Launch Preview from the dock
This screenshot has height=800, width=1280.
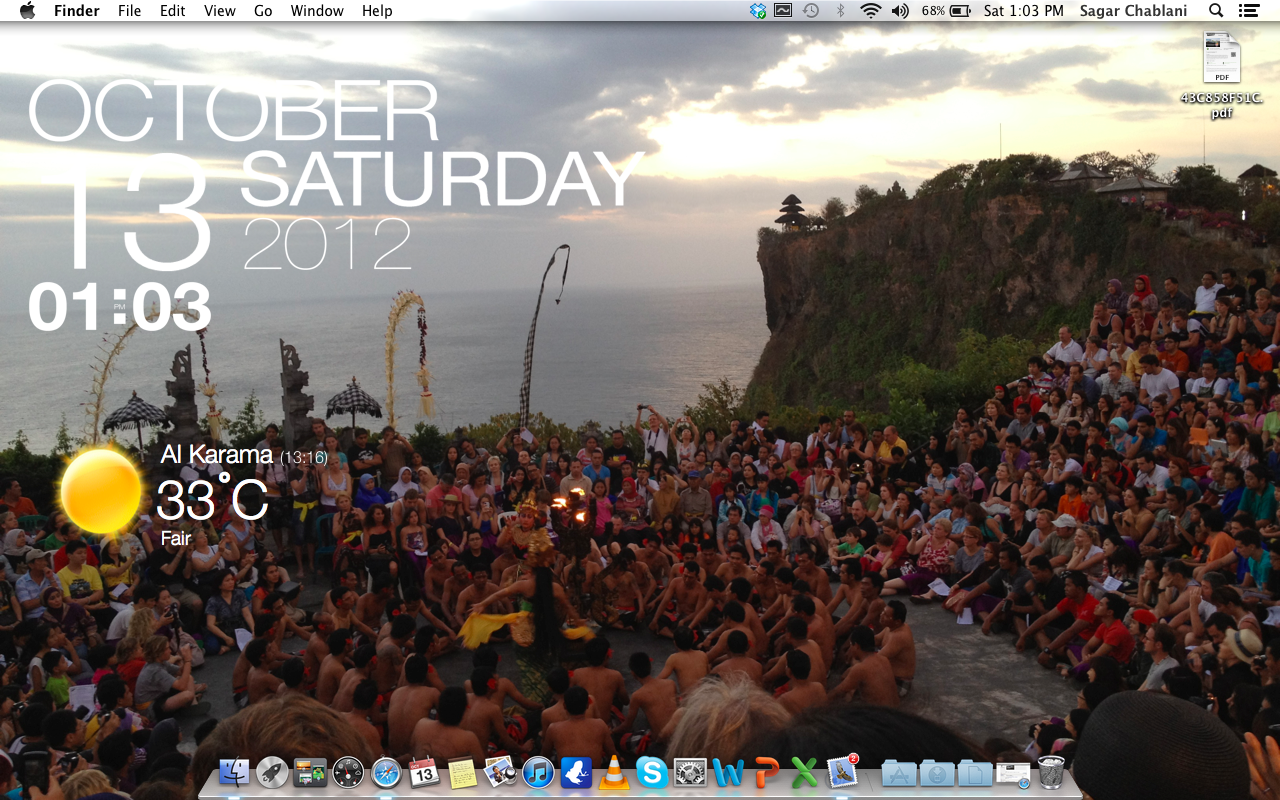[x=500, y=772]
